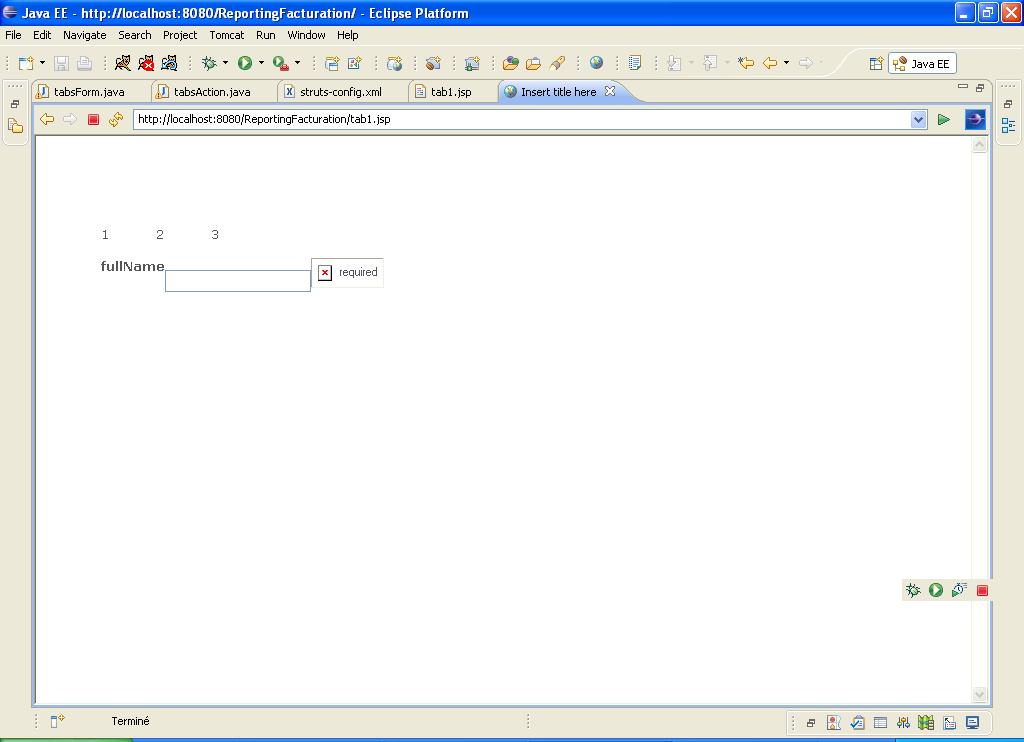Click the External Tools run icon

coord(281,63)
